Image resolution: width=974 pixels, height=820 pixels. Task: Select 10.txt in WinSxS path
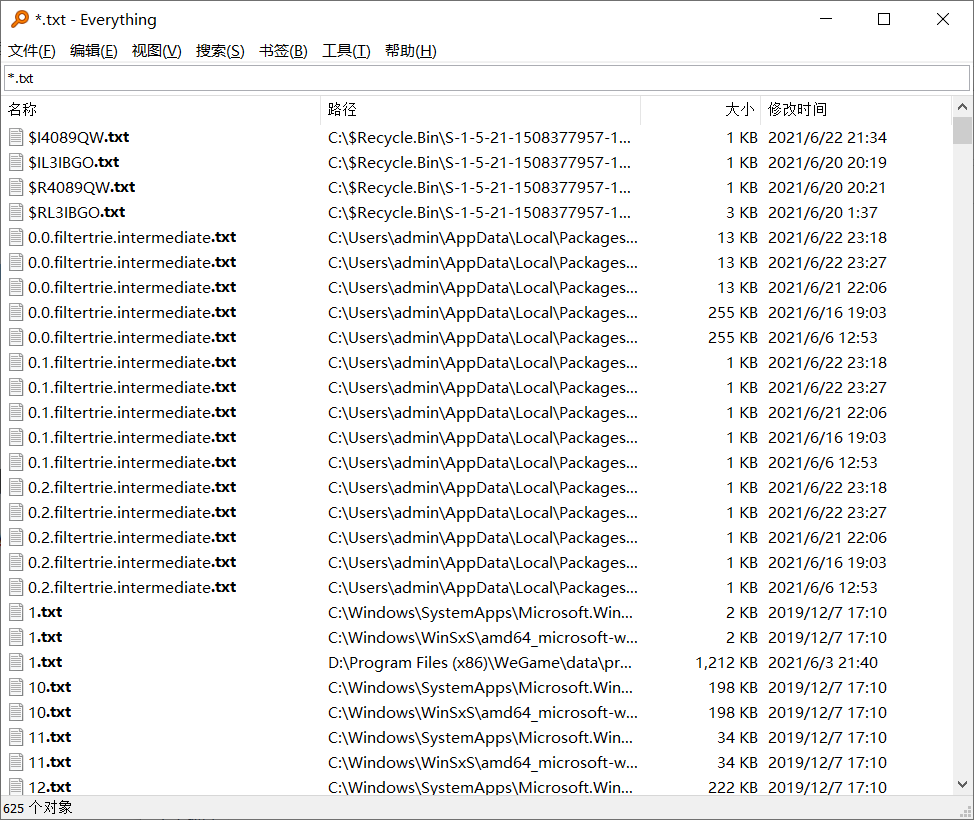tap(50, 712)
